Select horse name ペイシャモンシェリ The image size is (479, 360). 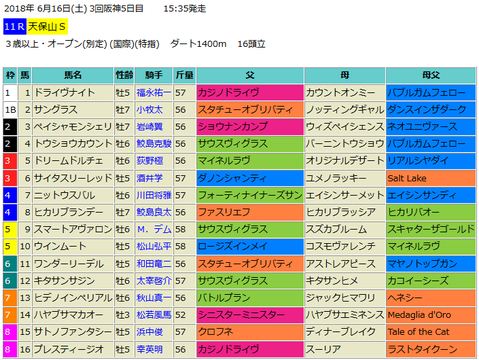pyautogui.click(x=73, y=127)
